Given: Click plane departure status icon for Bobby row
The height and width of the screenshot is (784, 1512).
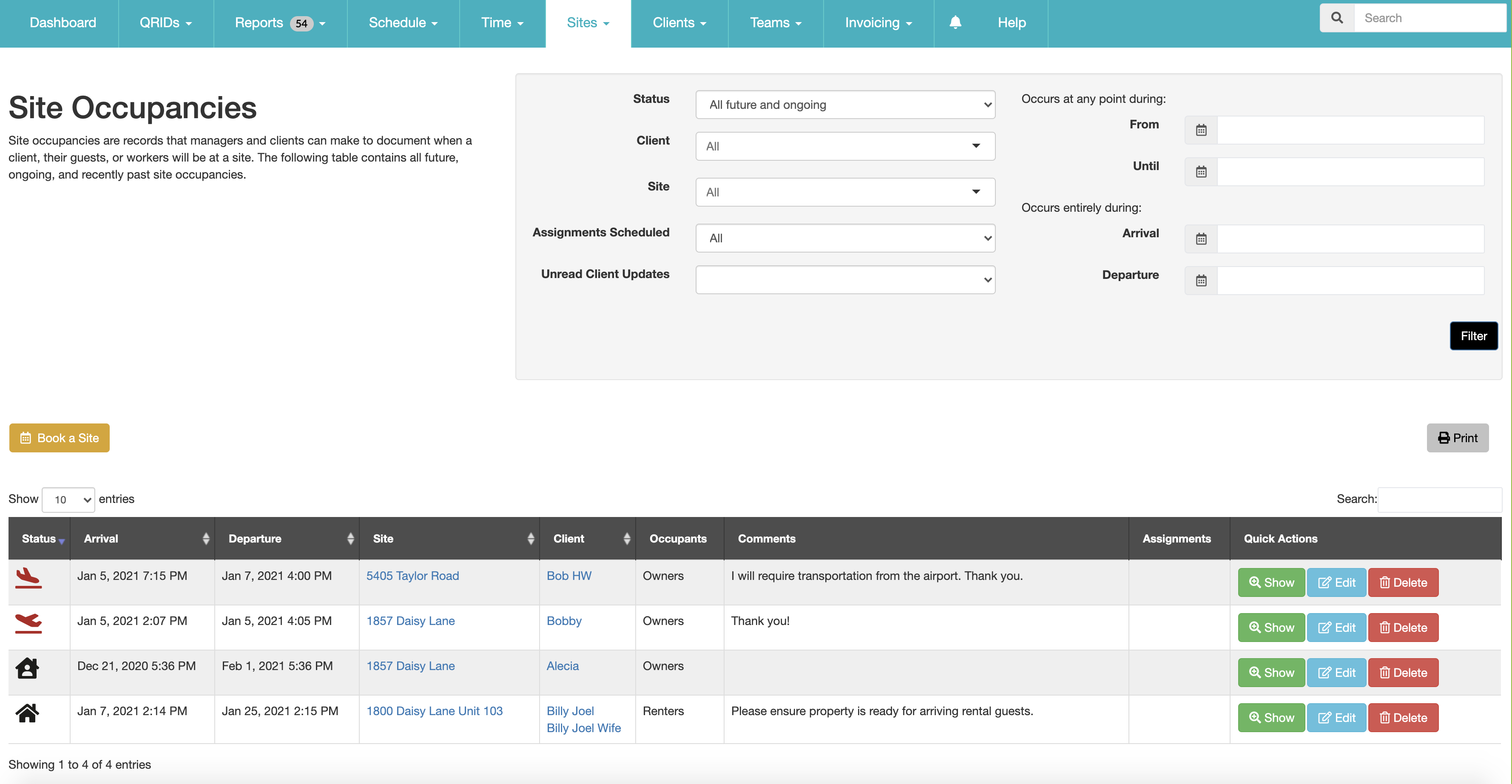Looking at the screenshot, I should [28, 622].
